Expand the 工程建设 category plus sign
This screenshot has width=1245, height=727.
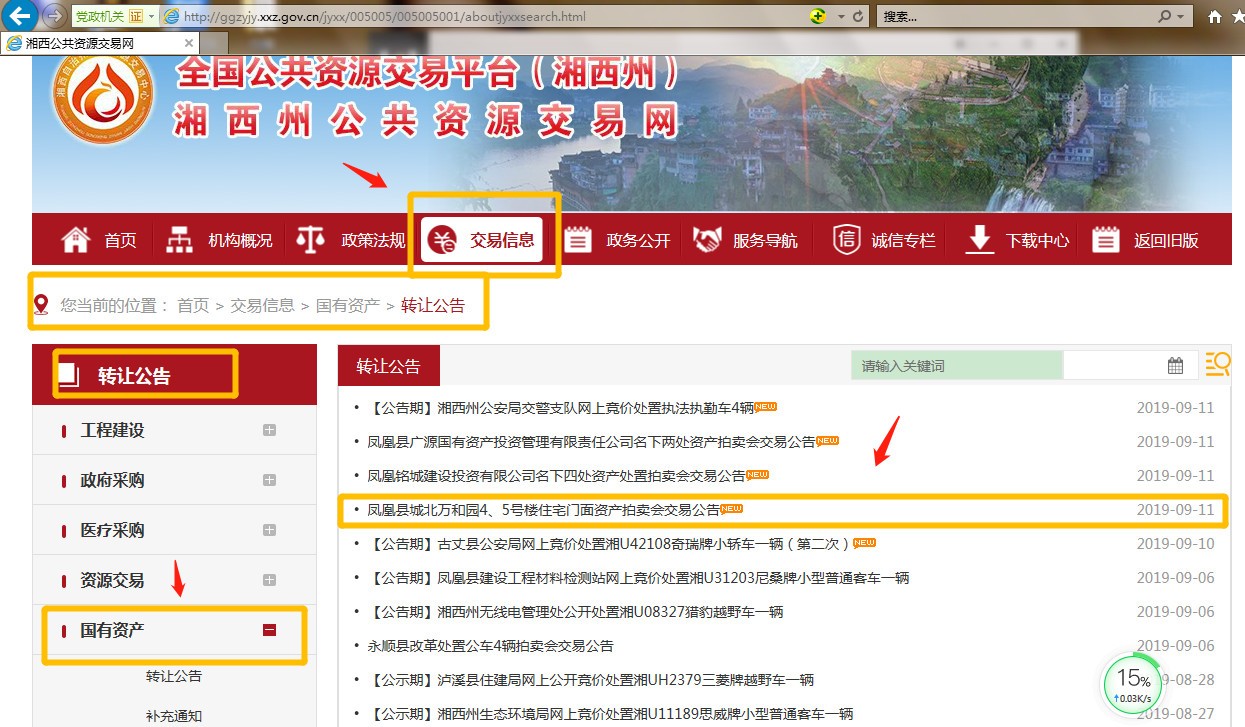pos(268,429)
